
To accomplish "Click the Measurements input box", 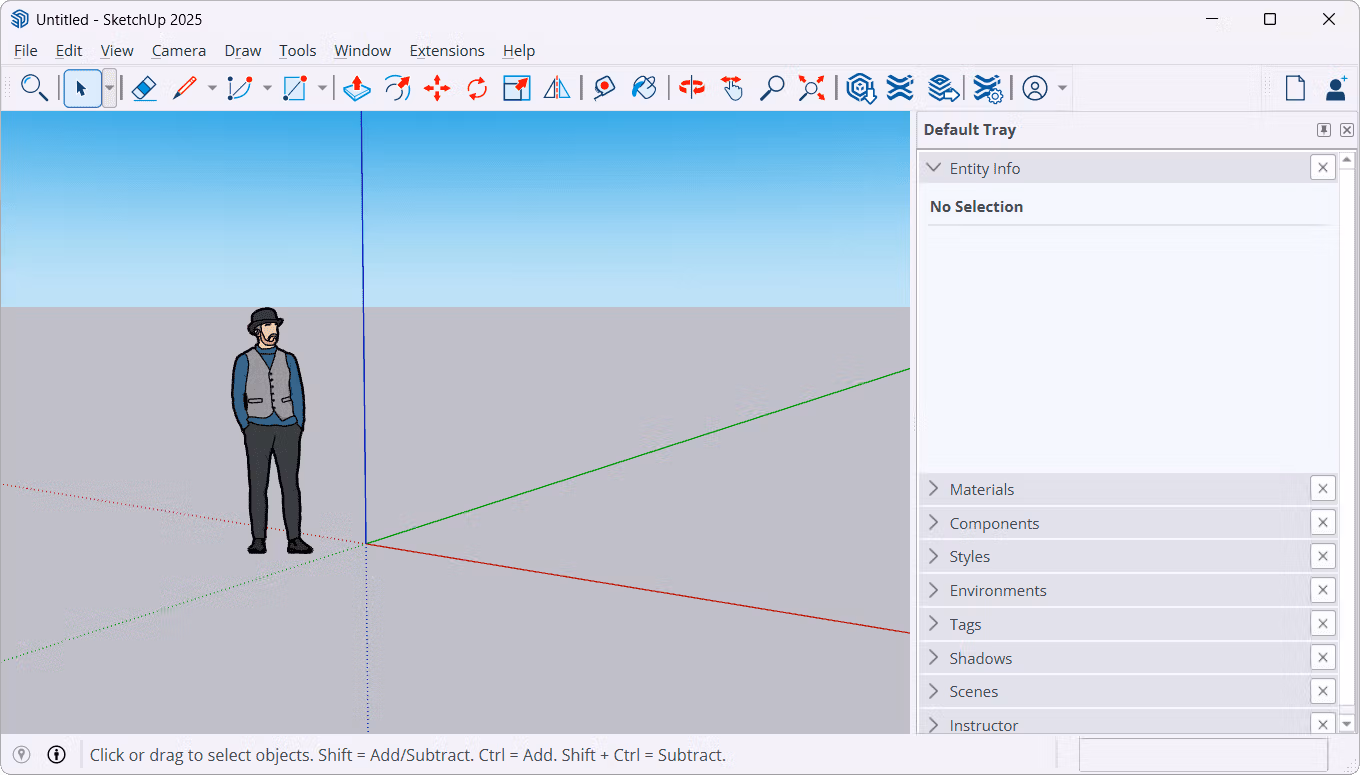I will [x=1203, y=755].
